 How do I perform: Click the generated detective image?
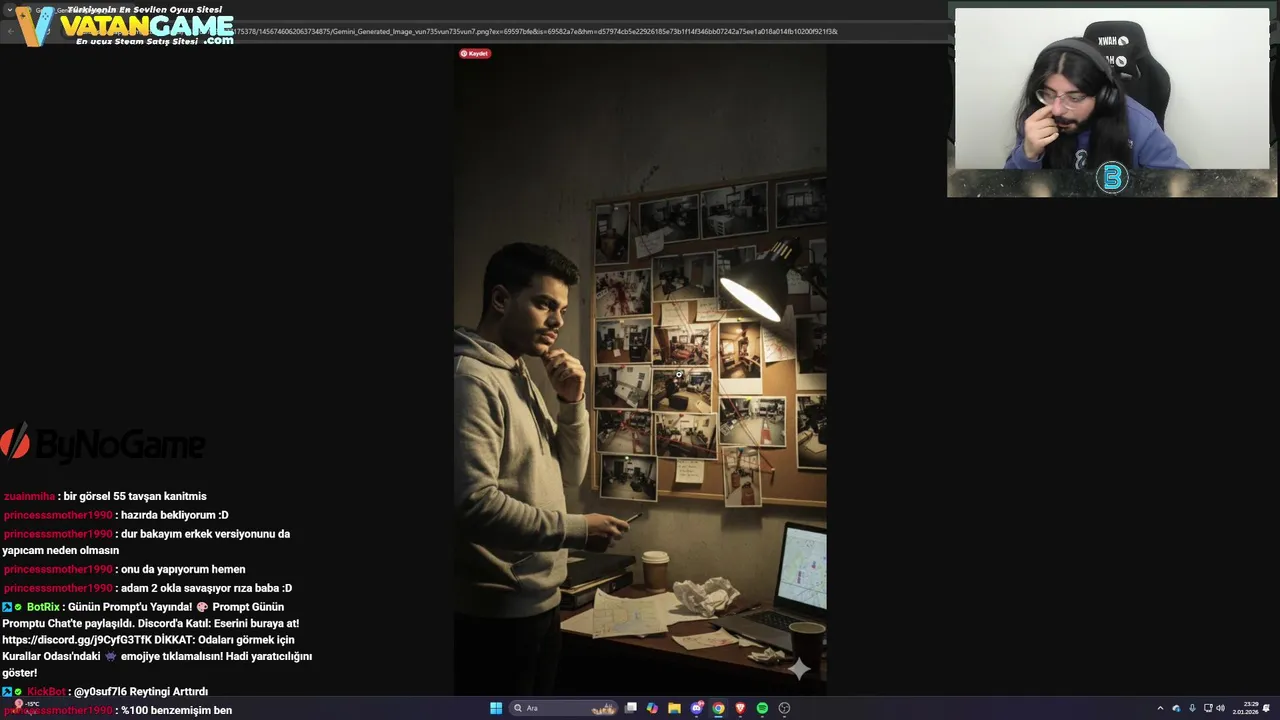(640, 370)
